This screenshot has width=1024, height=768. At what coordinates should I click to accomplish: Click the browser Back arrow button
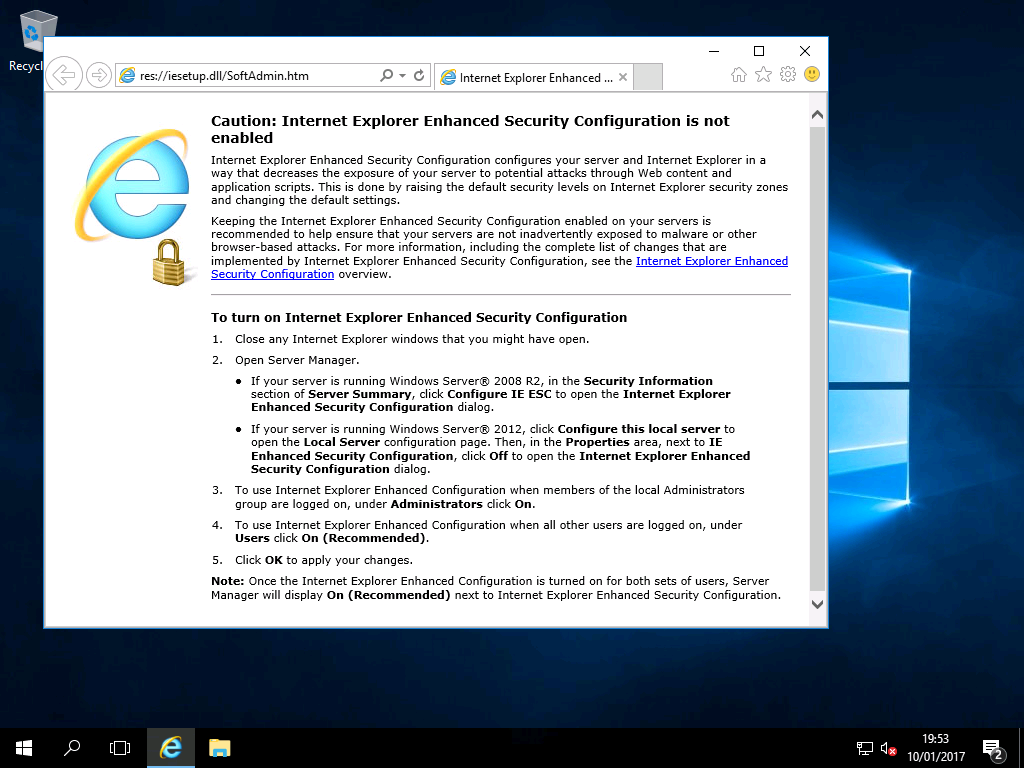[x=64, y=75]
